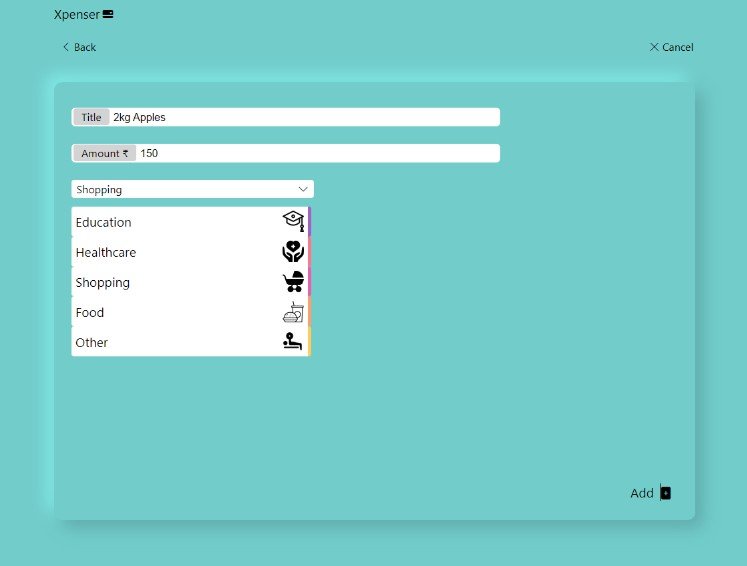Select the Shopping cart icon in list
Viewport: 747px width, 566px height.
pyautogui.click(x=292, y=282)
